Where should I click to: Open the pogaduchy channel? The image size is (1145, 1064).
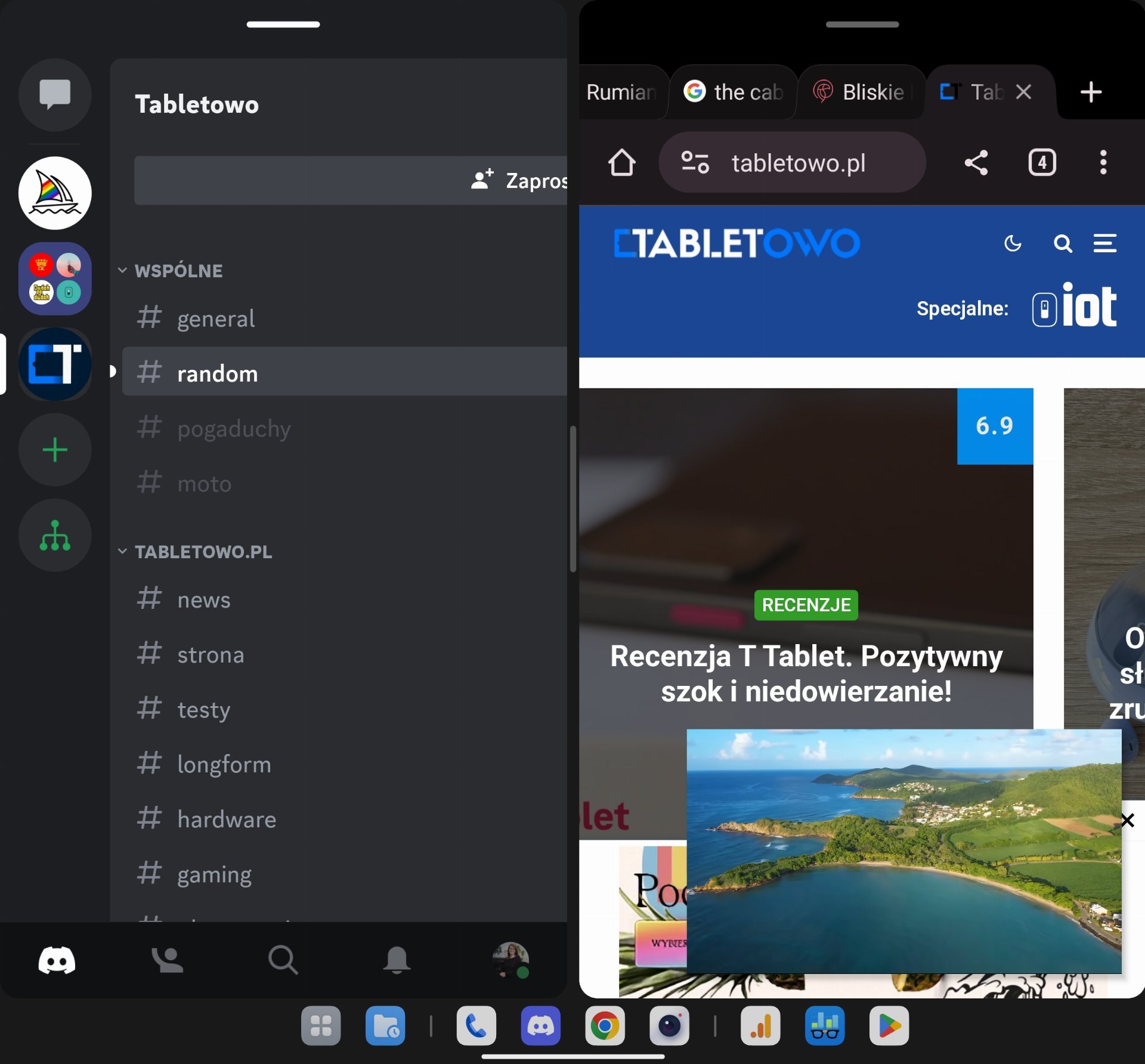[x=345, y=428]
